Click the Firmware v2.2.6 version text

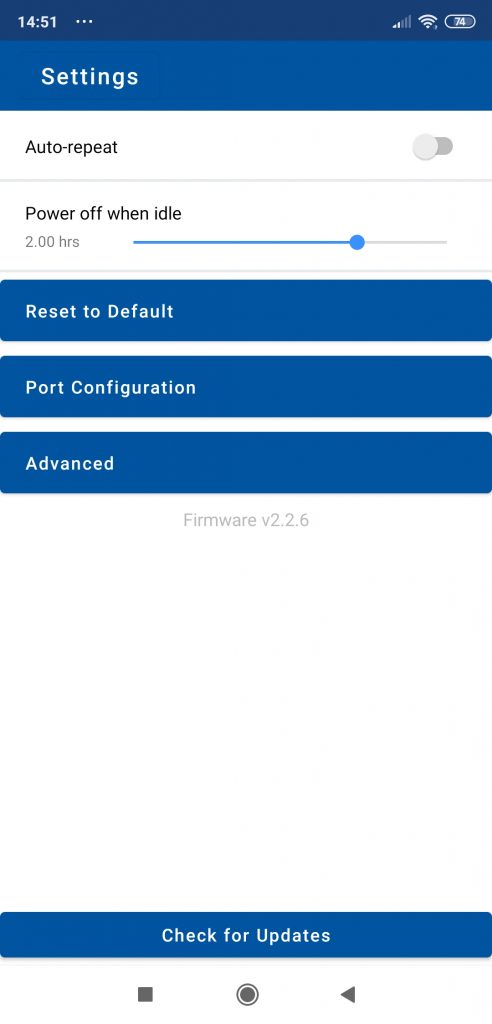pyautogui.click(x=246, y=520)
